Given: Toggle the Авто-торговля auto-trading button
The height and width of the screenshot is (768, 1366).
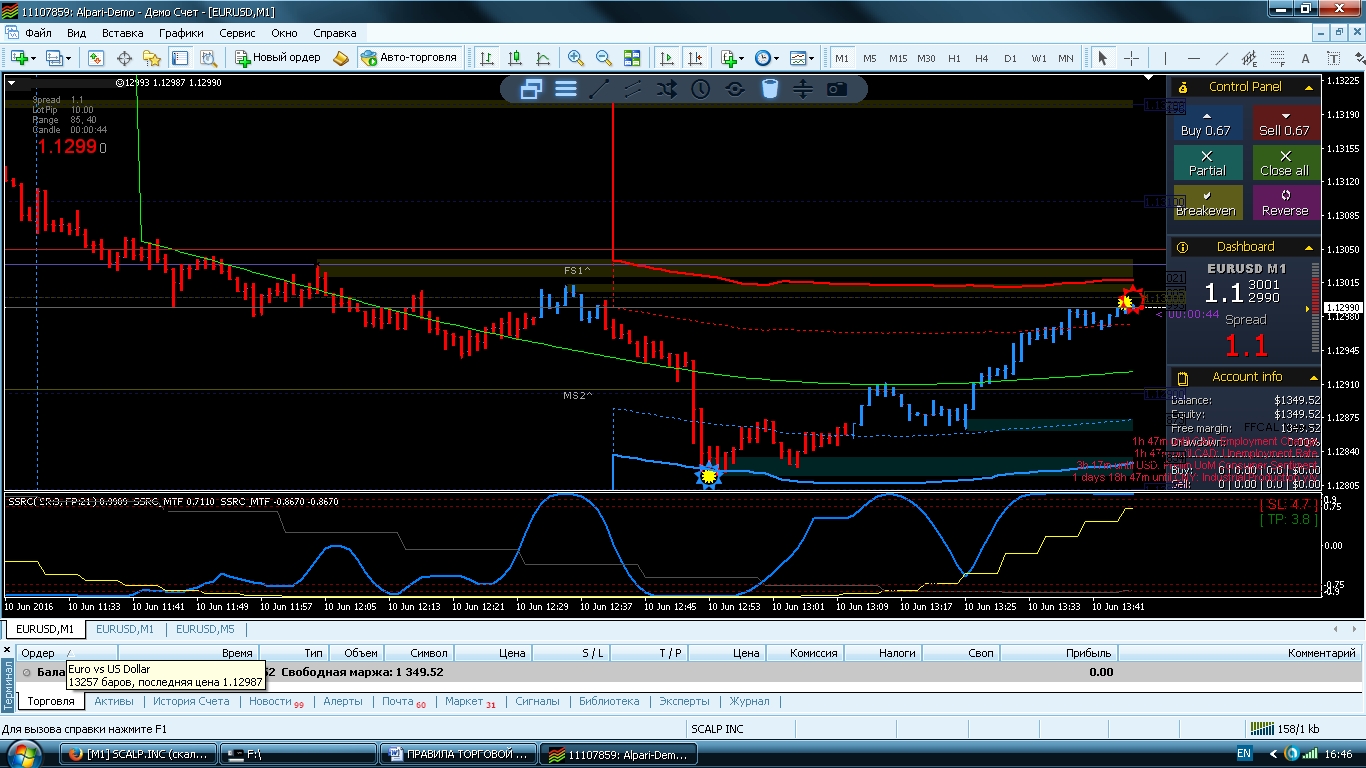Looking at the screenshot, I should pyautogui.click(x=409, y=58).
